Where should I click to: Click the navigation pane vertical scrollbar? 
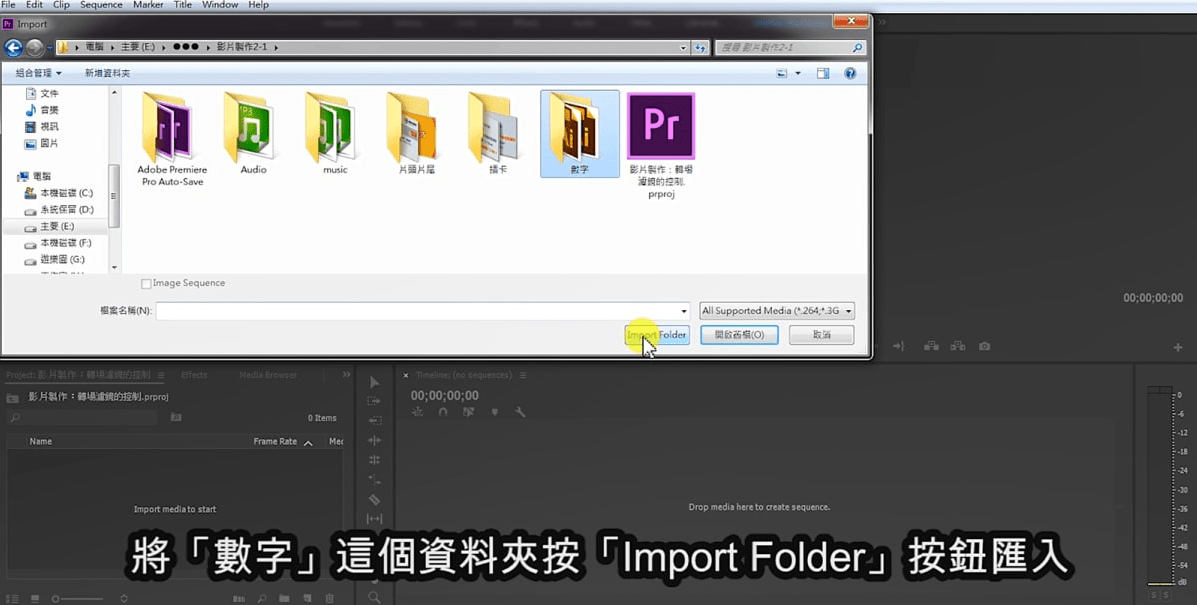point(115,196)
